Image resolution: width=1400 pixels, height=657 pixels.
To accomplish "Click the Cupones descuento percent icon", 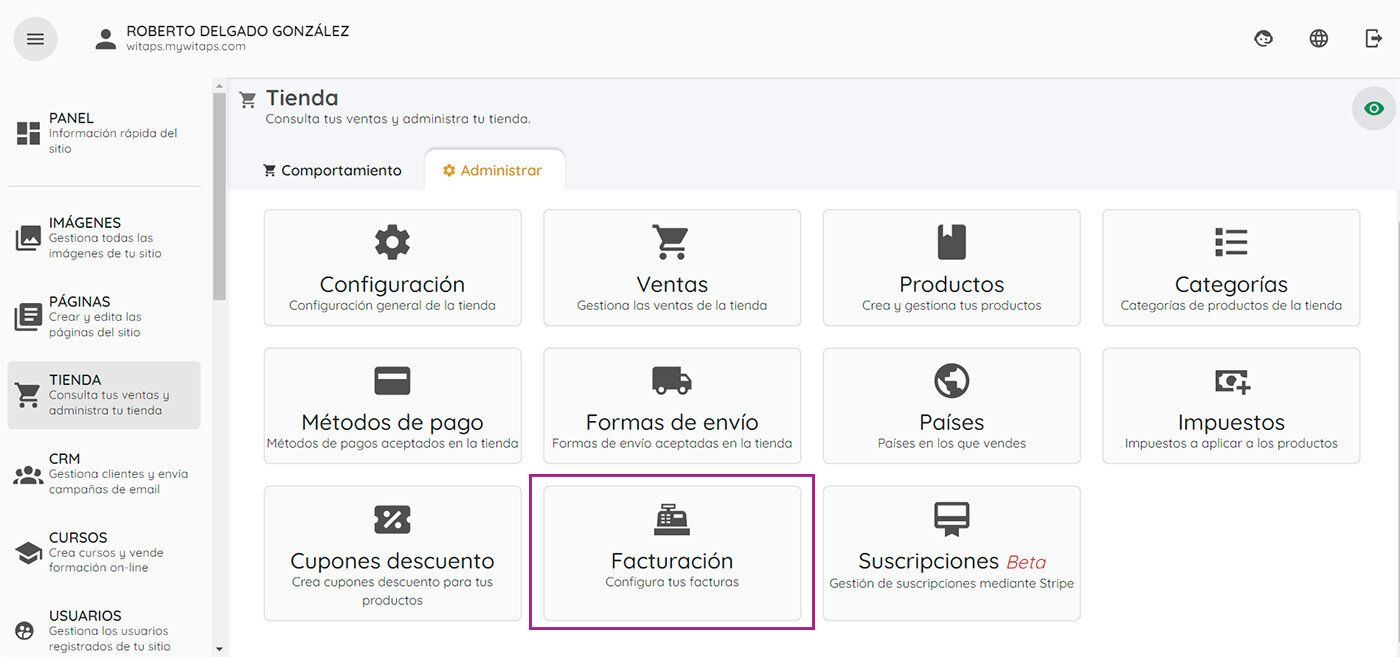I will pyautogui.click(x=392, y=519).
